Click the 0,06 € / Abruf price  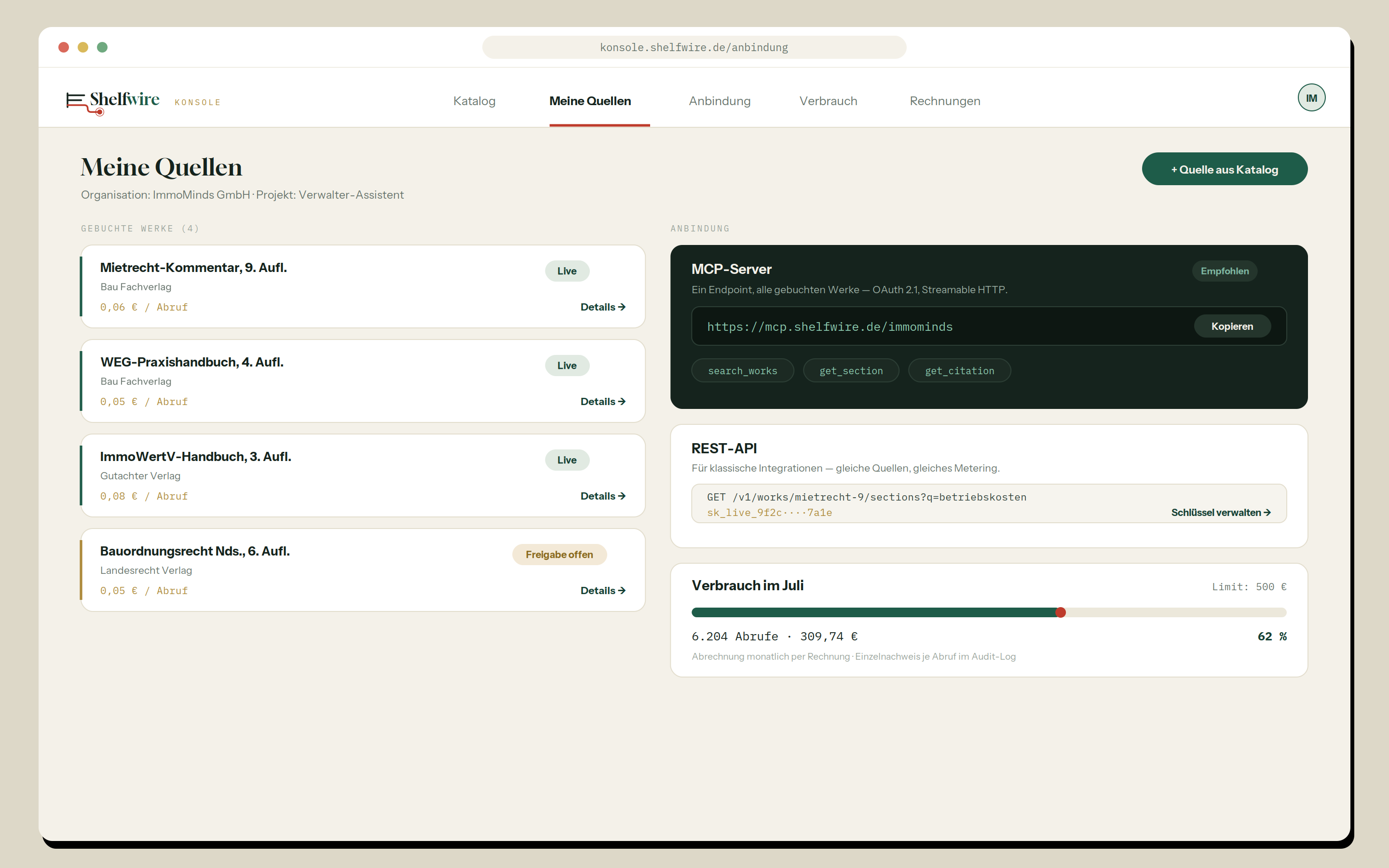click(144, 307)
